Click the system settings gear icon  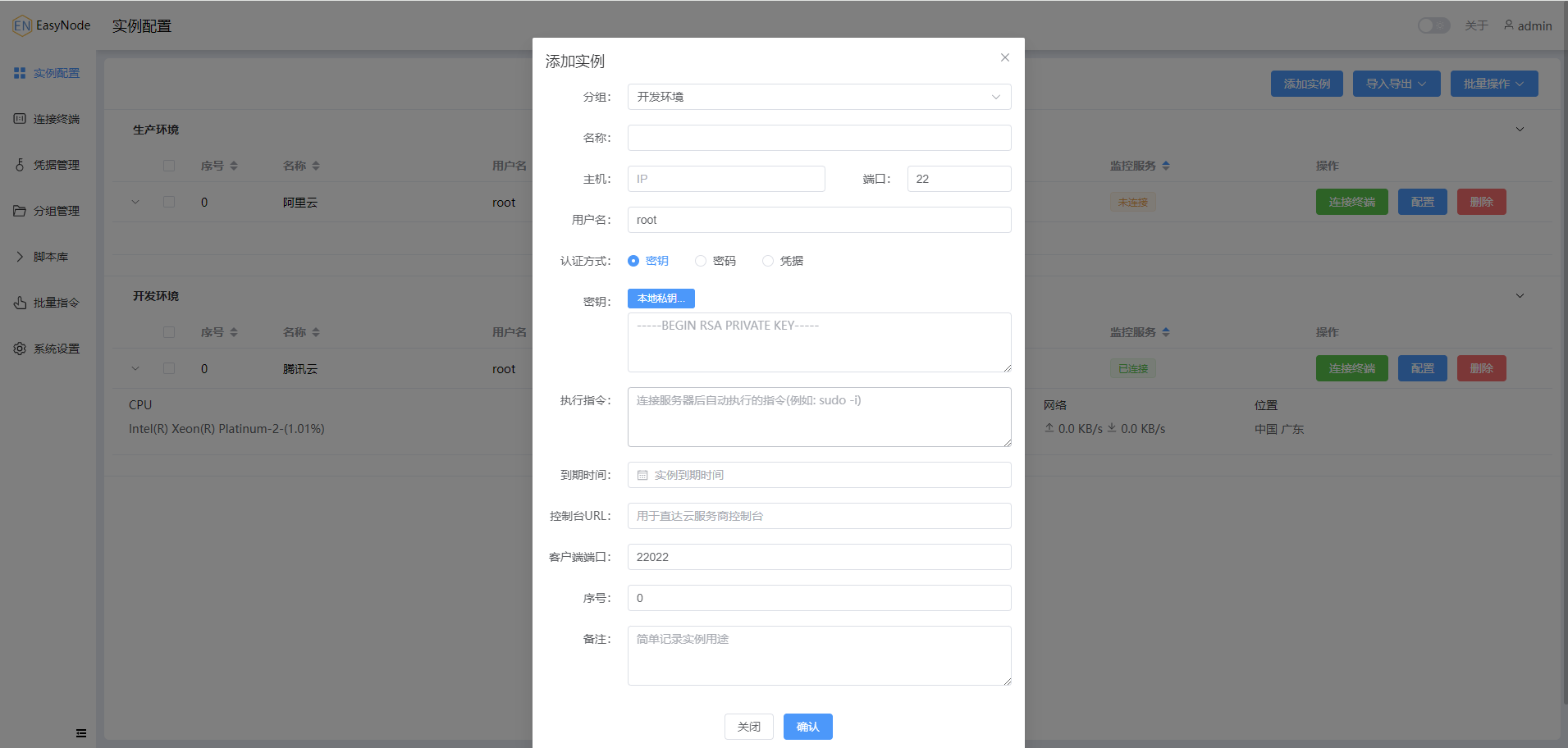tap(20, 349)
